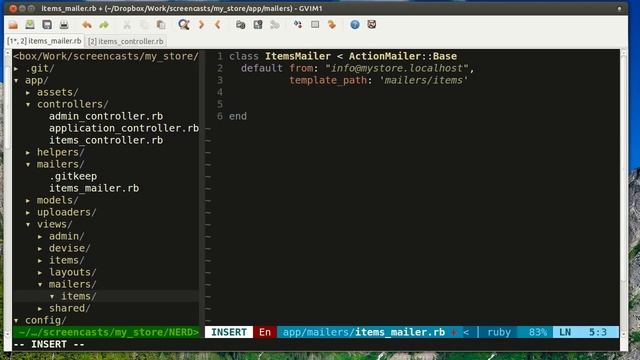
Task: Click the Run Script toolbar icon
Action: click(275, 25)
